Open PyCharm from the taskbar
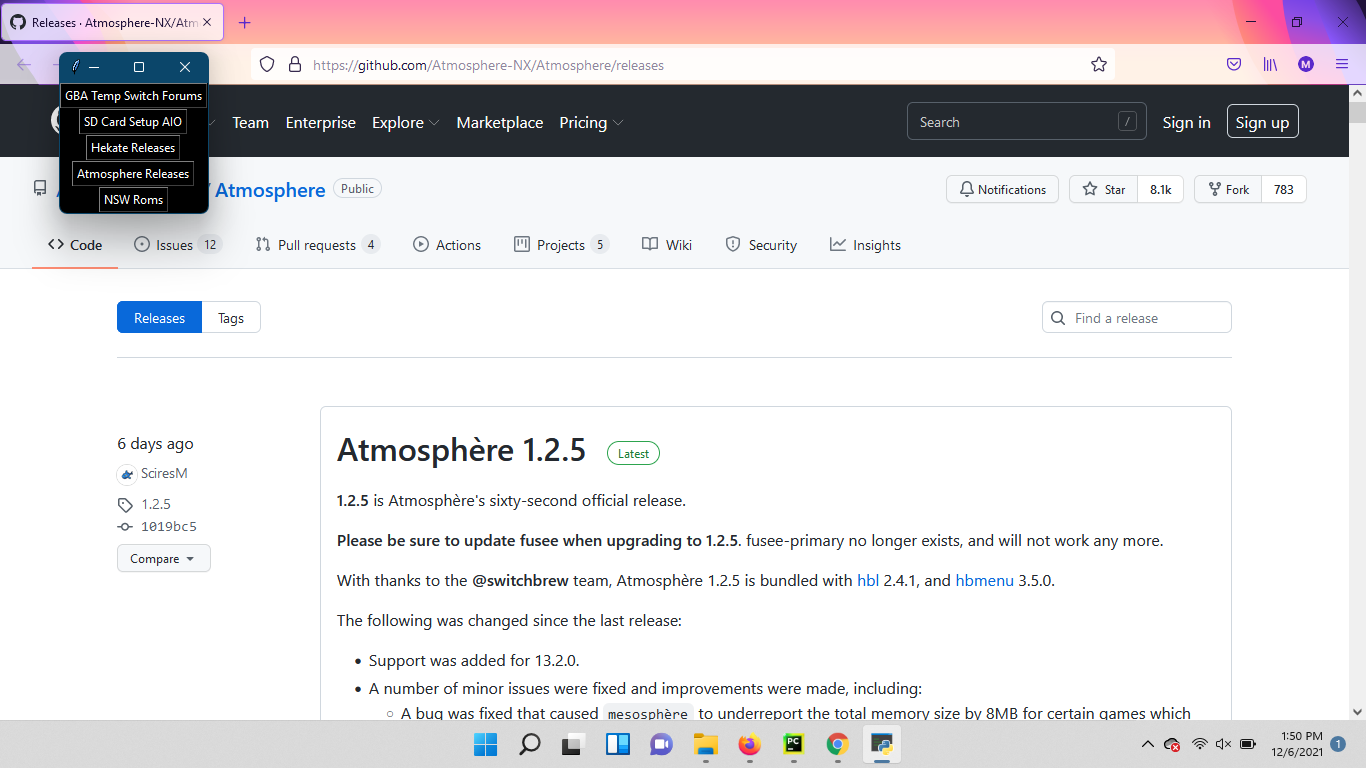 tap(793, 744)
